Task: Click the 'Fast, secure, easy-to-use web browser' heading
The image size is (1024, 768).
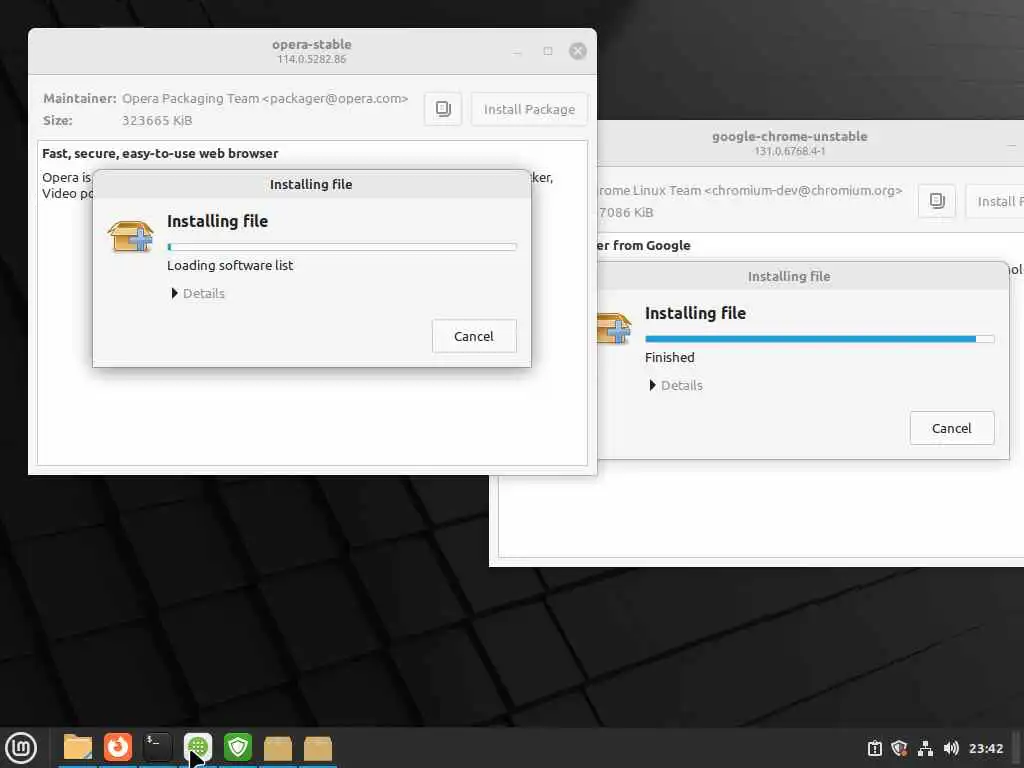Action: click(160, 153)
